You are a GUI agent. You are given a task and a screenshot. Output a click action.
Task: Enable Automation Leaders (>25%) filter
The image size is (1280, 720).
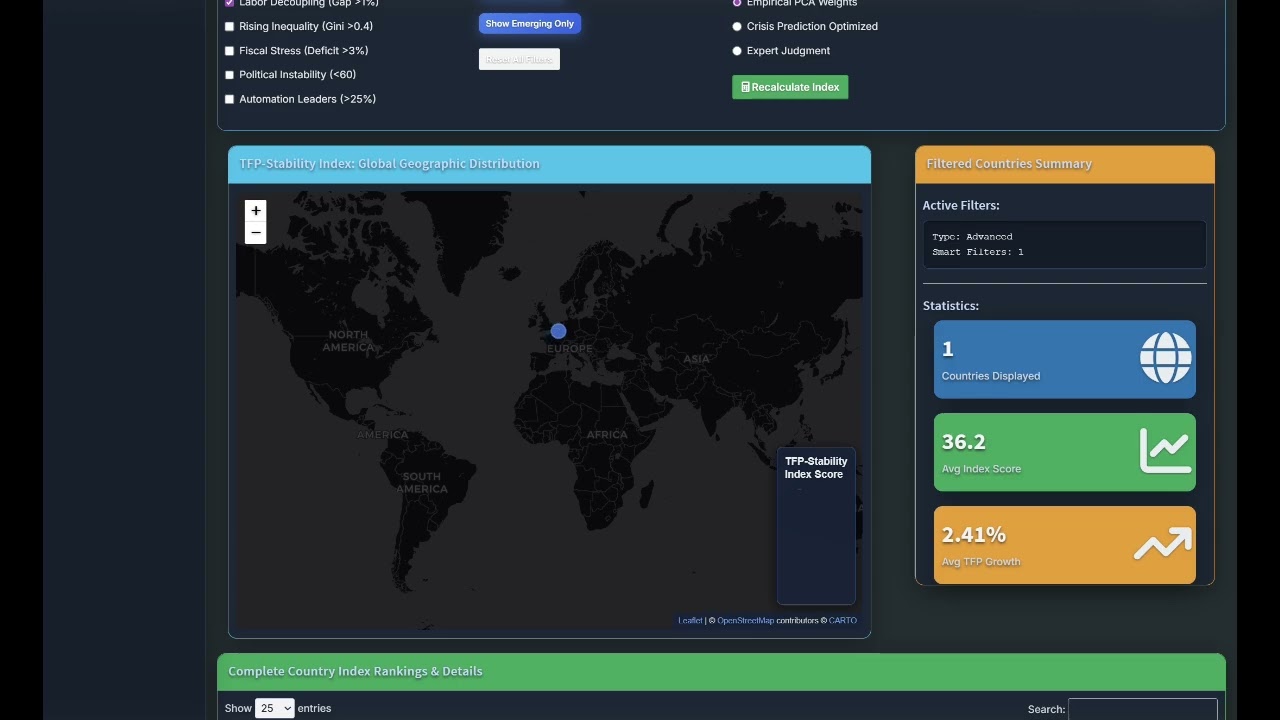click(x=230, y=99)
